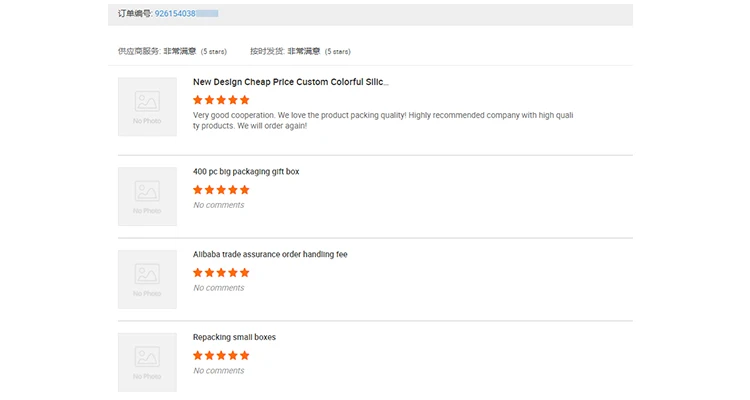Click the fourth star under Repacking small boxes
Viewport: 750px width, 400px height.
click(233, 355)
